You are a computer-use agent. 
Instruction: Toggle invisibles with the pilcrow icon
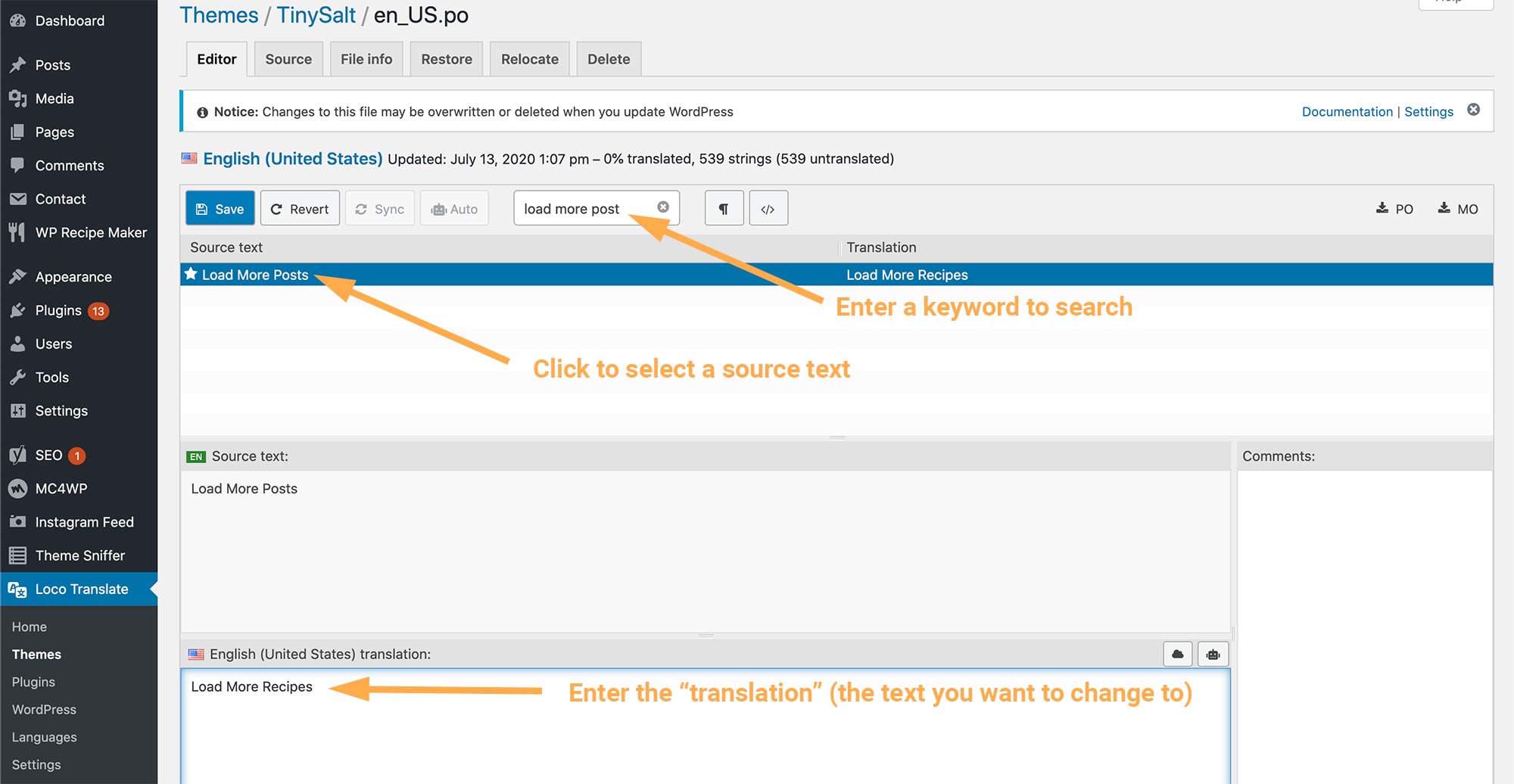[724, 209]
